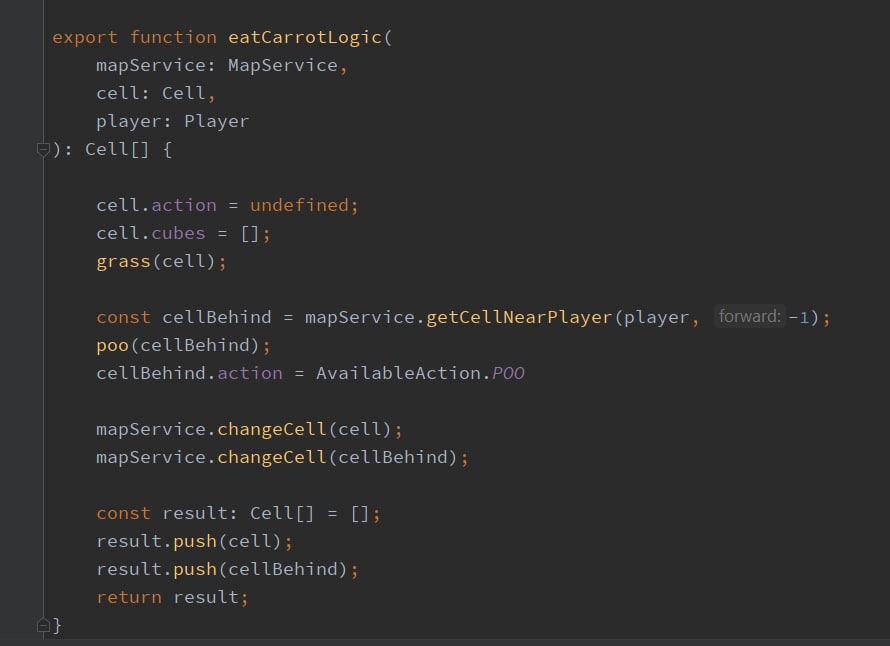
Task: Click push in result.push(cell)
Action: 195,542
